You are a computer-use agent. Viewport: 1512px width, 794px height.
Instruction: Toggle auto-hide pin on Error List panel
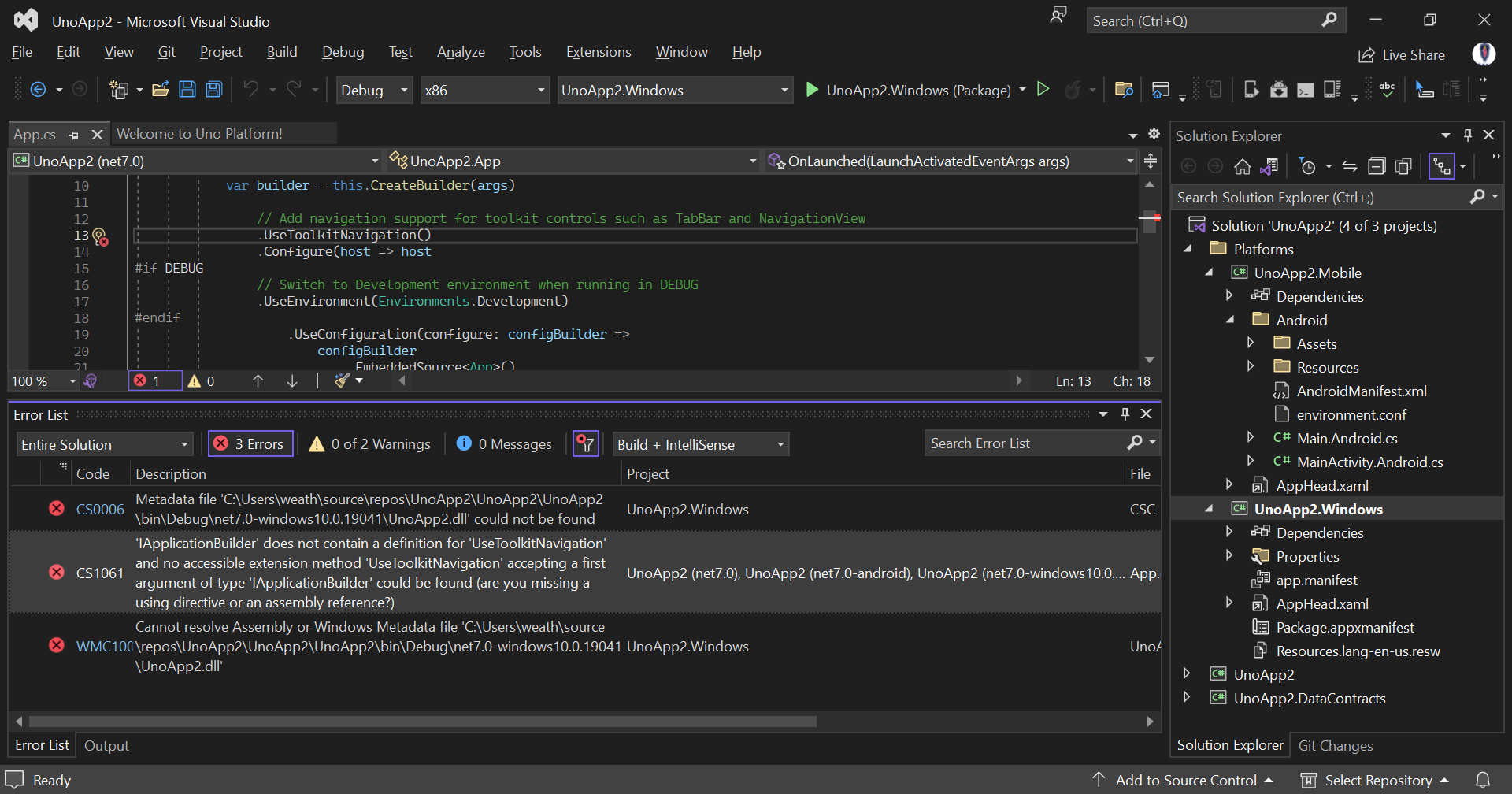click(x=1125, y=414)
